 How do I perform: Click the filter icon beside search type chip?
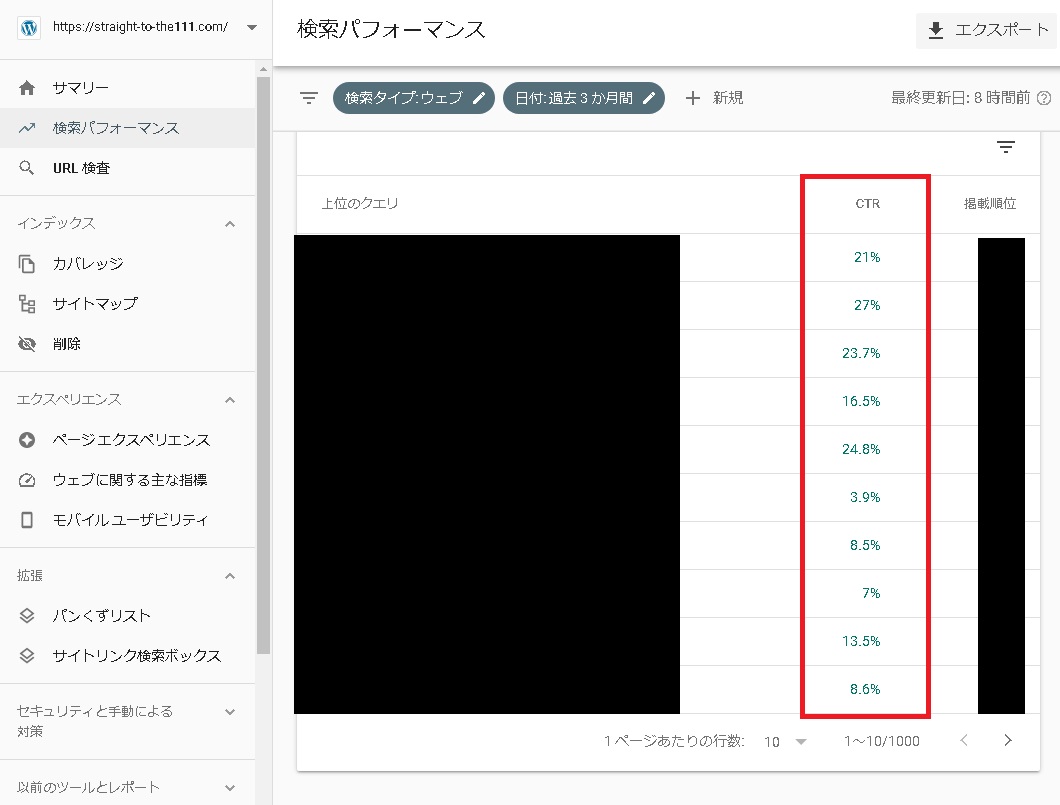(309, 98)
